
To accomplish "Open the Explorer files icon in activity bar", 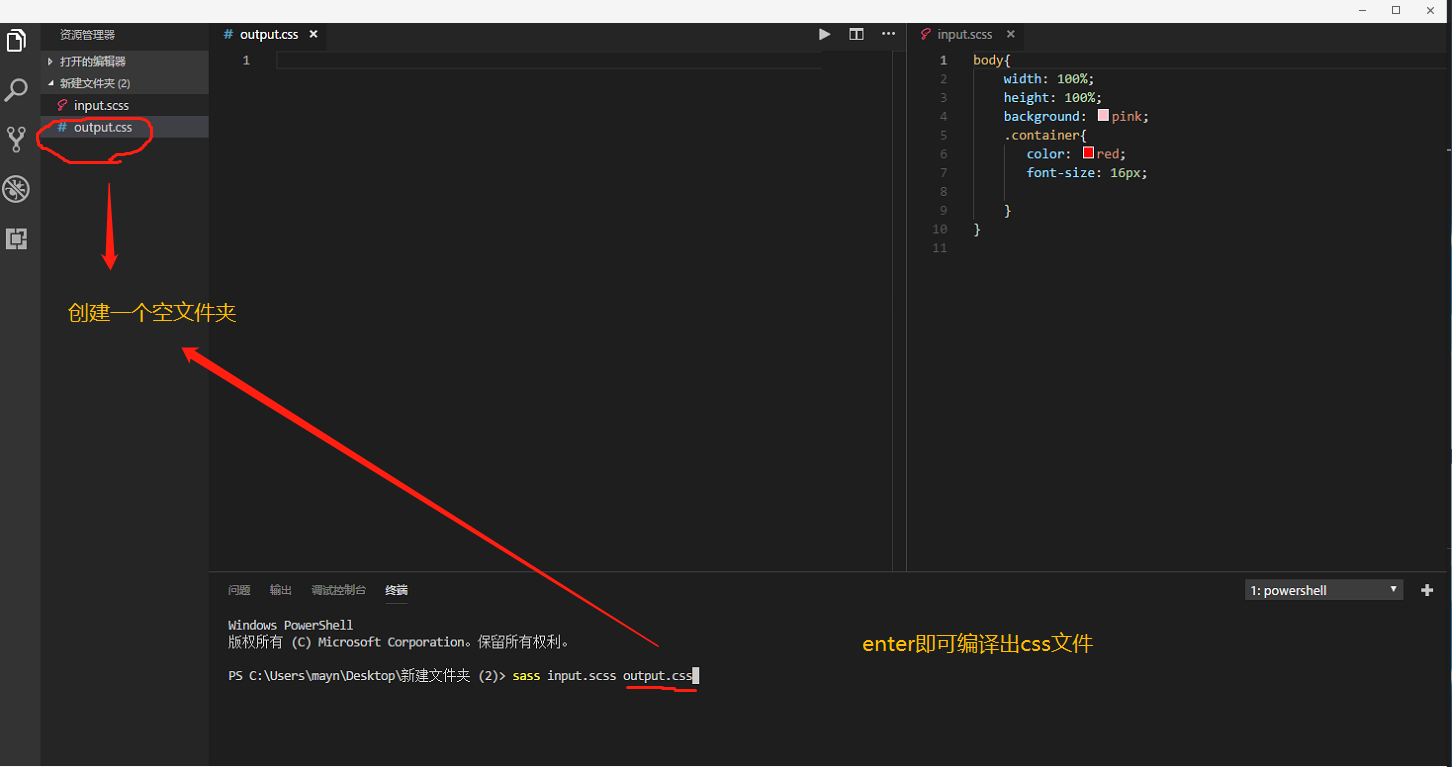I will [x=16, y=41].
